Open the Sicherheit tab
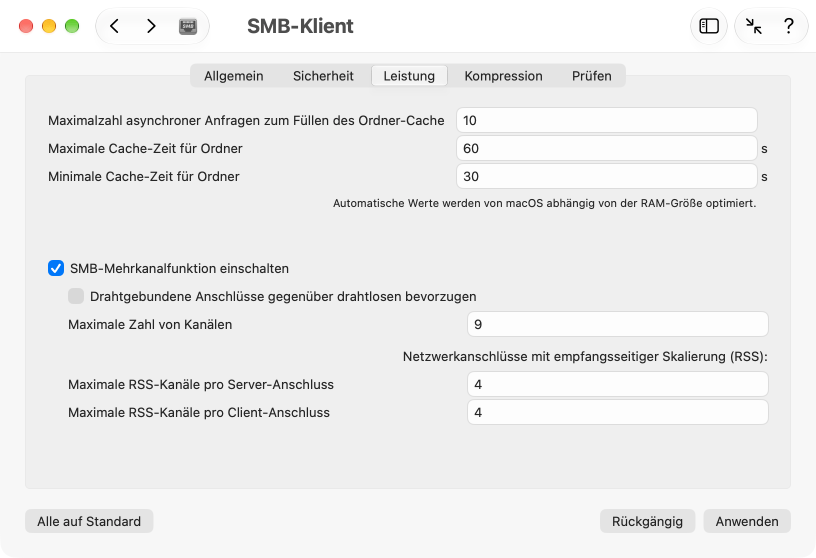 [x=323, y=76]
